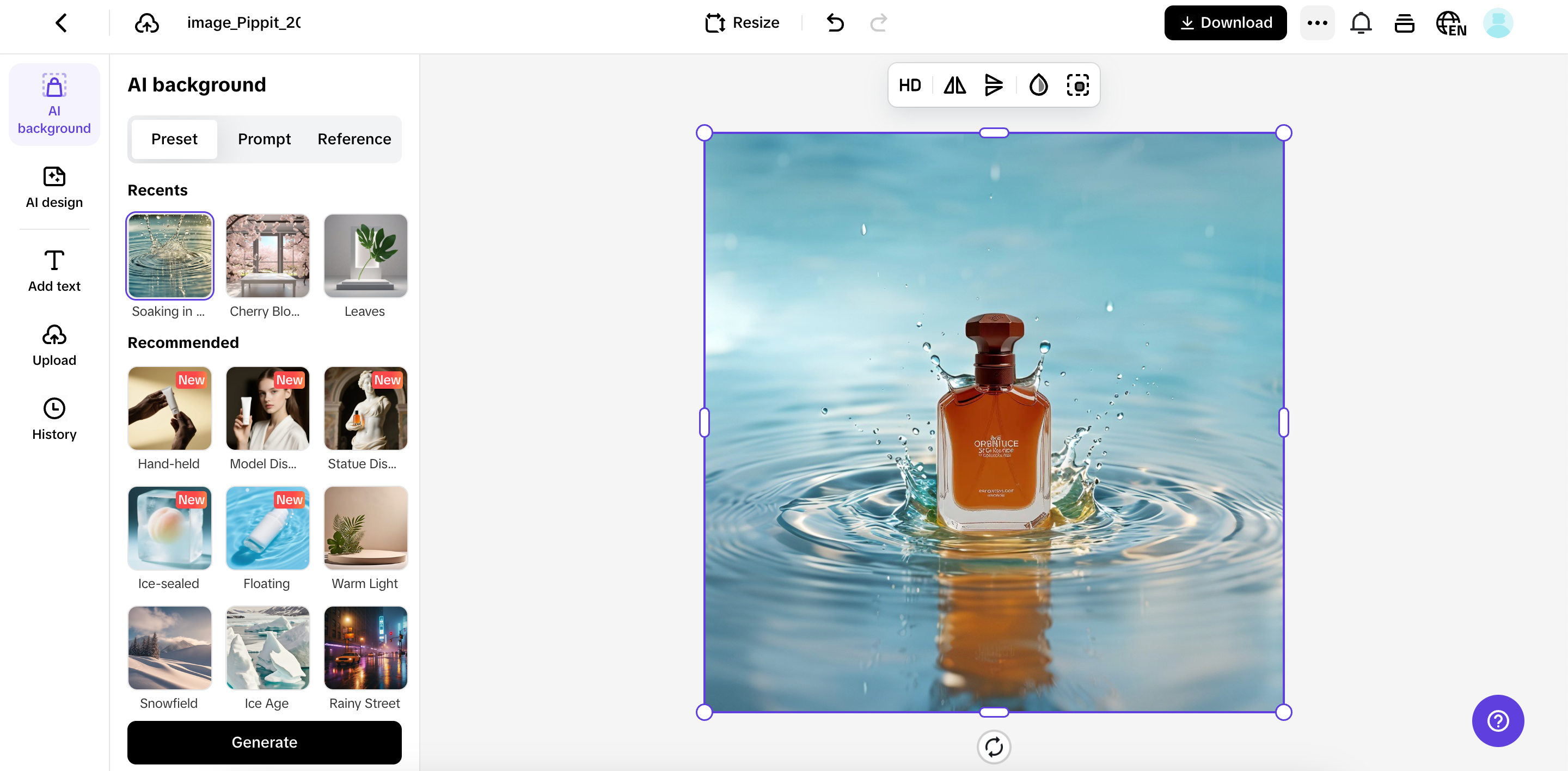Open the Upload panel

[53, 345]
